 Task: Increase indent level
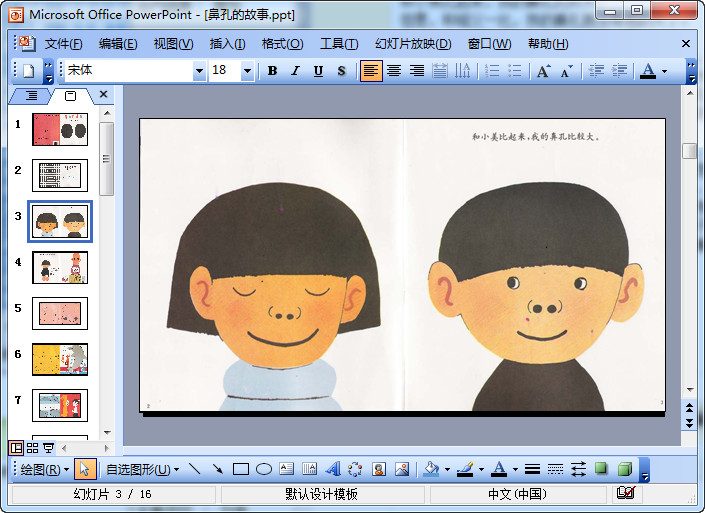coord(620,71)
